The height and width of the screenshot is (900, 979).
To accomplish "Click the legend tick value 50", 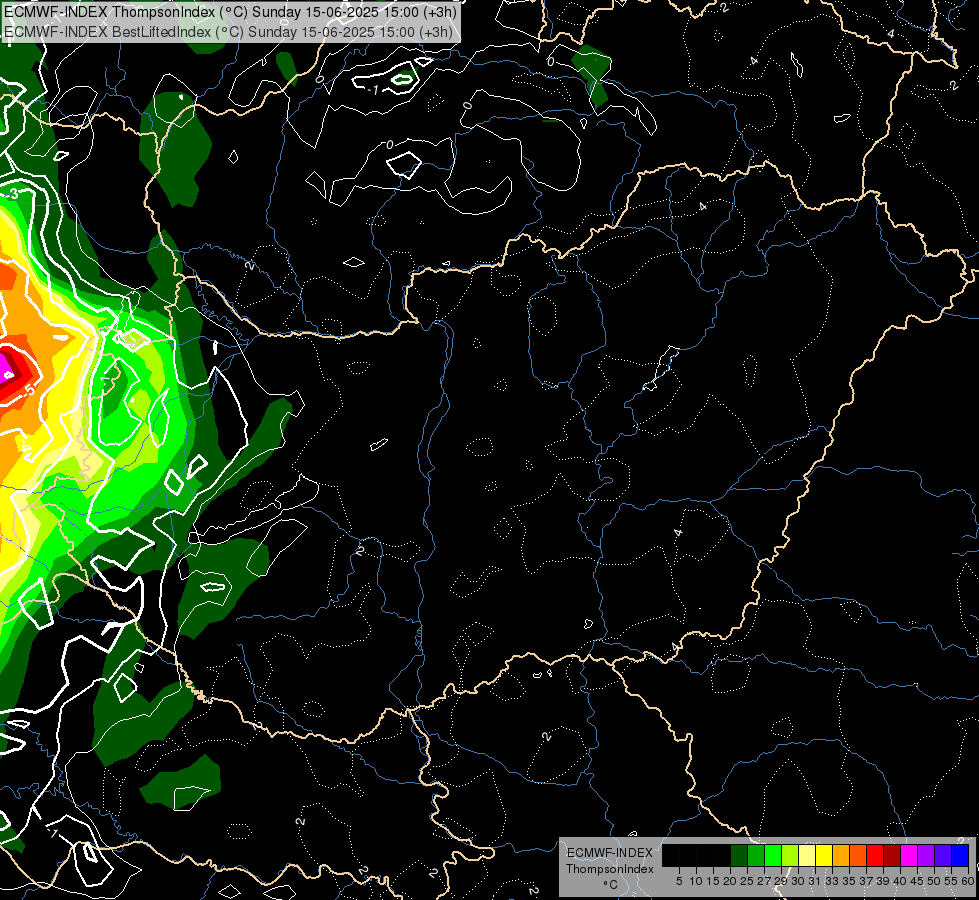I will pyautogui.click(x=934, y=881).
